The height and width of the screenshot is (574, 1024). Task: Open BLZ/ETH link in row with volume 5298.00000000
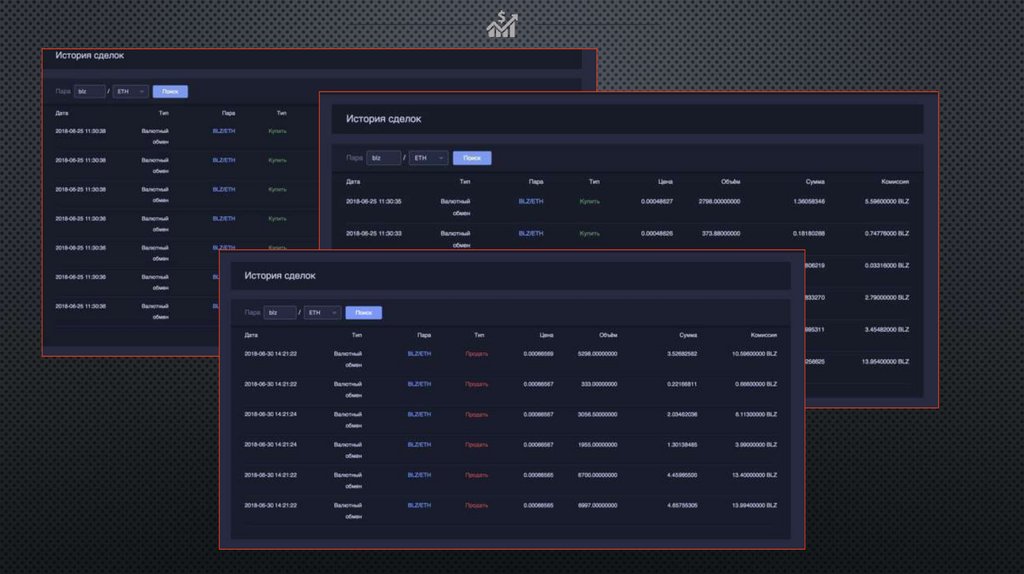tap(420, 354)
